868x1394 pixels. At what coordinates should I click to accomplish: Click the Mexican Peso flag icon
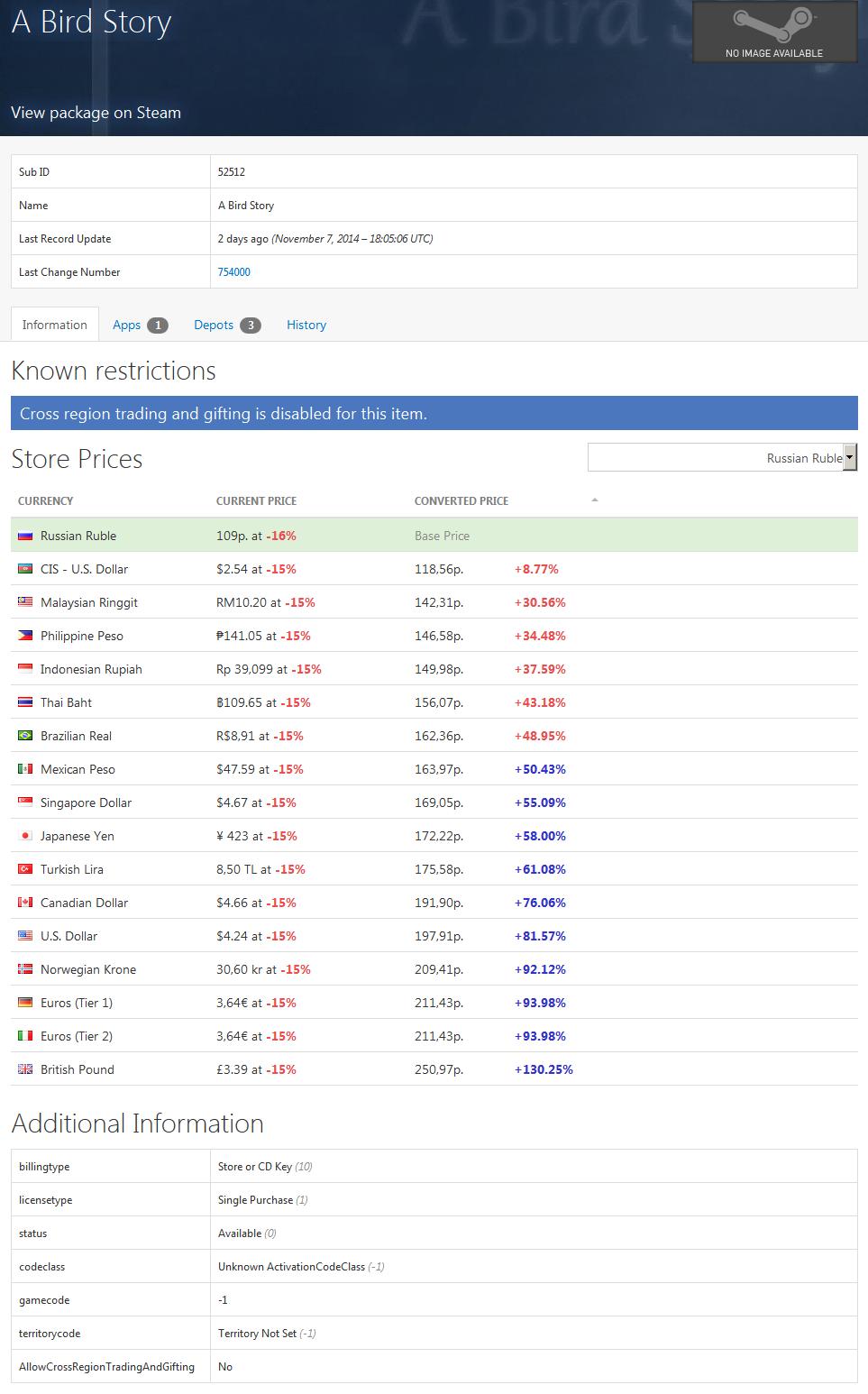pos(25,769)
